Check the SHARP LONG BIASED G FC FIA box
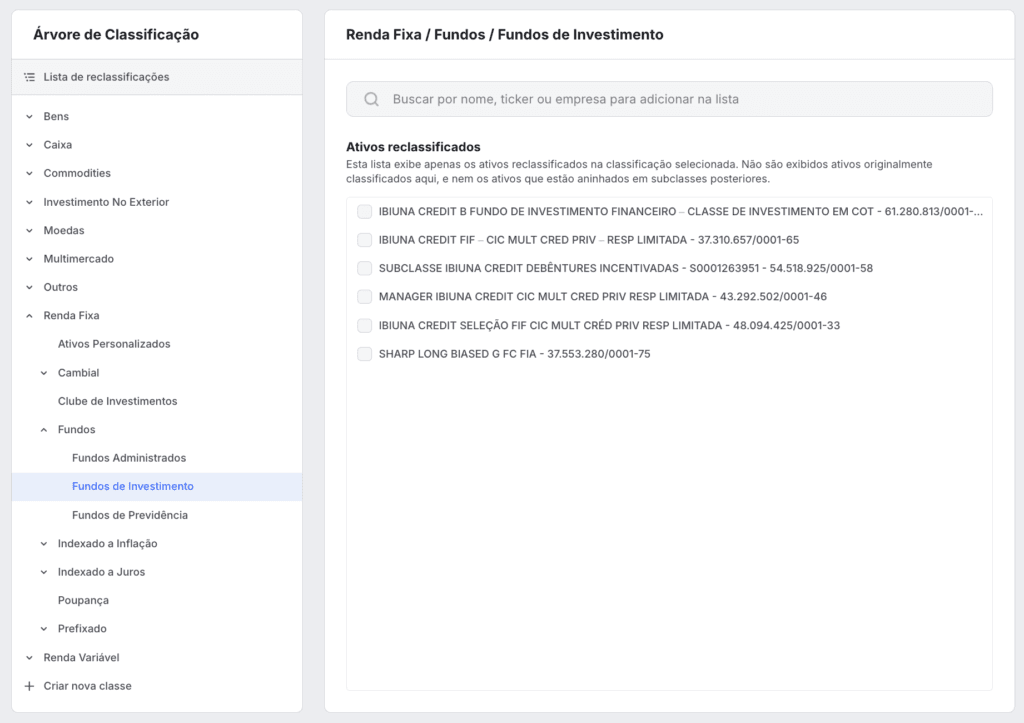This screenshot has height=723, width=1024. [364, 354]
